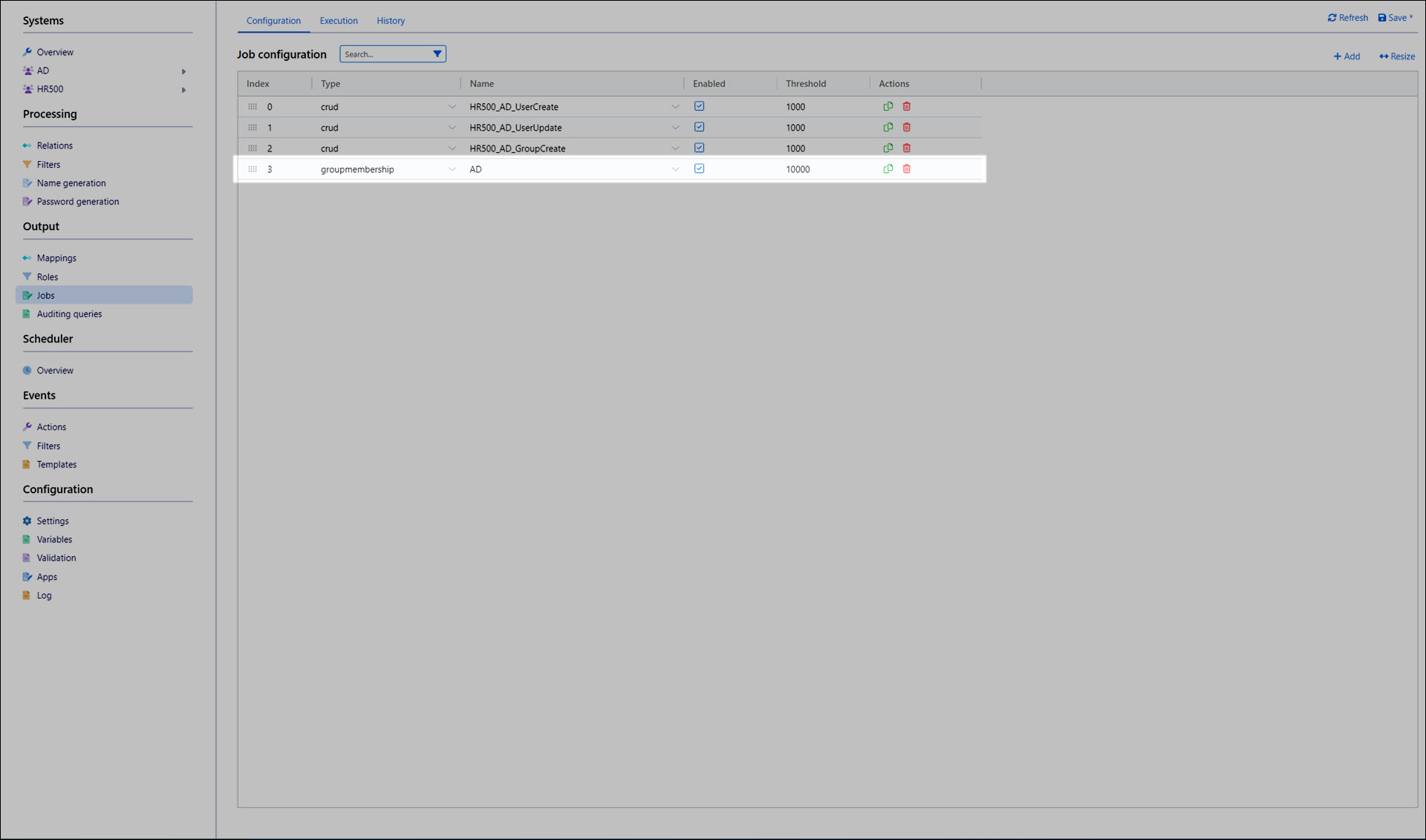
Task: Click trash icon for groupmembership job
Action: point(906,169)
